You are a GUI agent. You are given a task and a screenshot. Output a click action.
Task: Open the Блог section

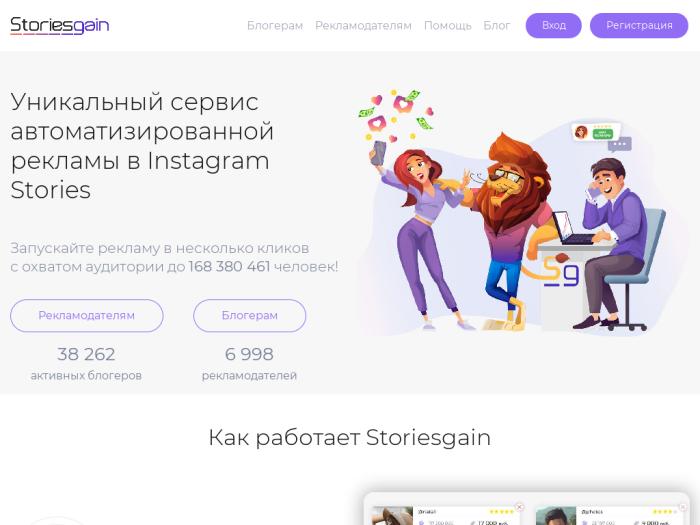497,25
